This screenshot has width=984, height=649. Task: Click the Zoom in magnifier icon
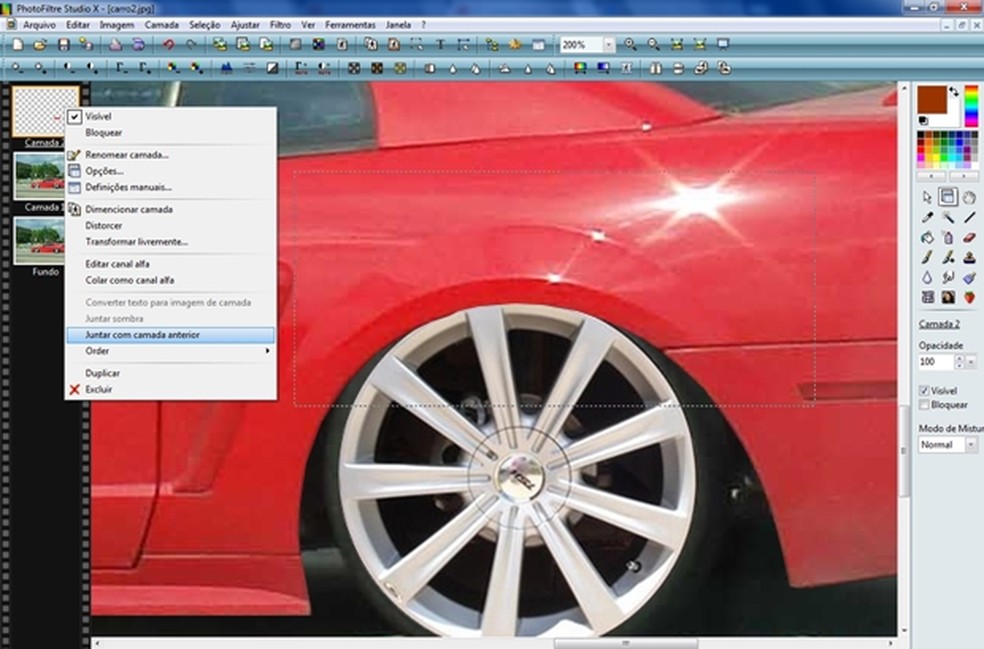click(630, 45)
